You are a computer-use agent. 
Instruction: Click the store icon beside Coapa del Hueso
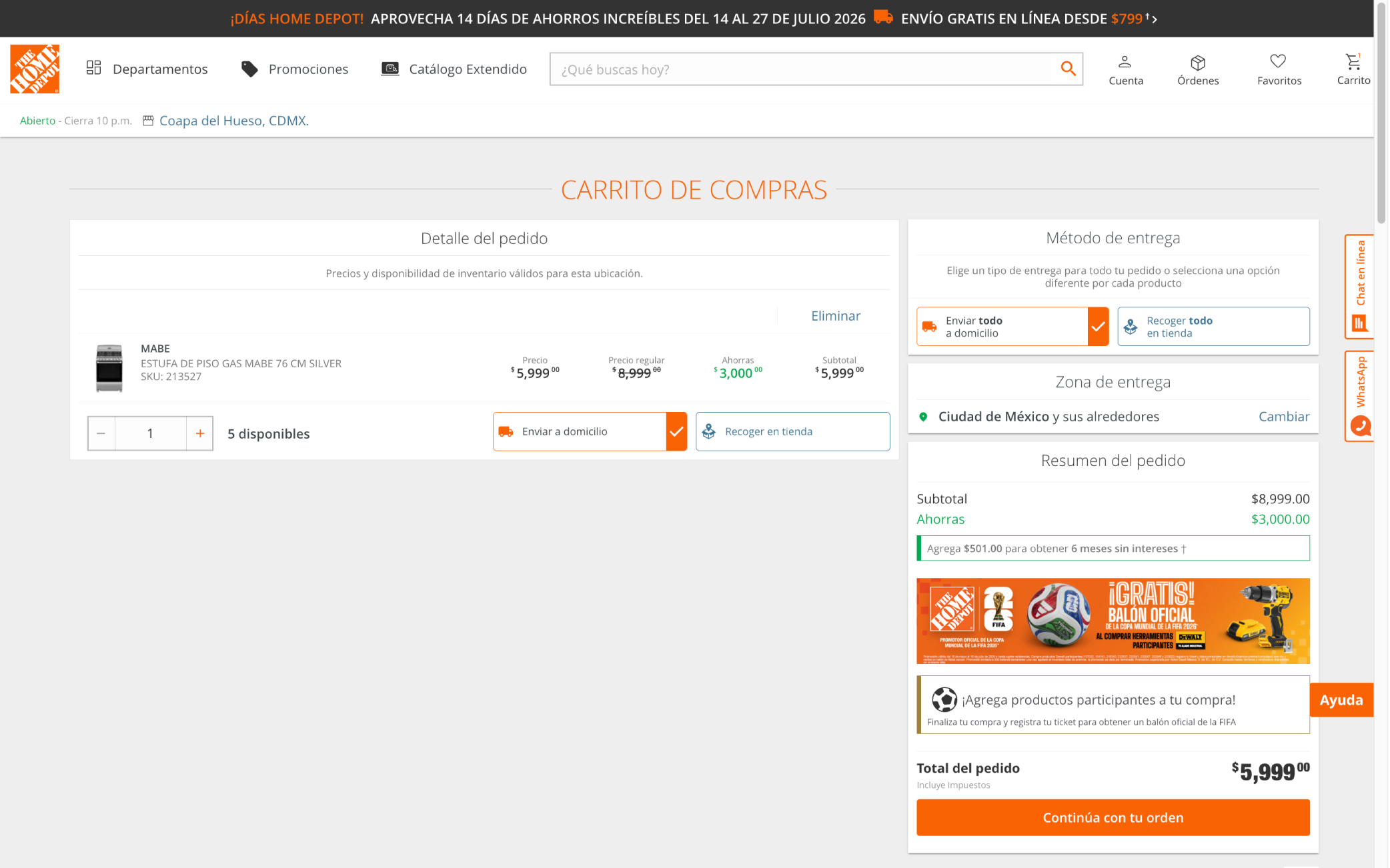(x=148, y=121)
